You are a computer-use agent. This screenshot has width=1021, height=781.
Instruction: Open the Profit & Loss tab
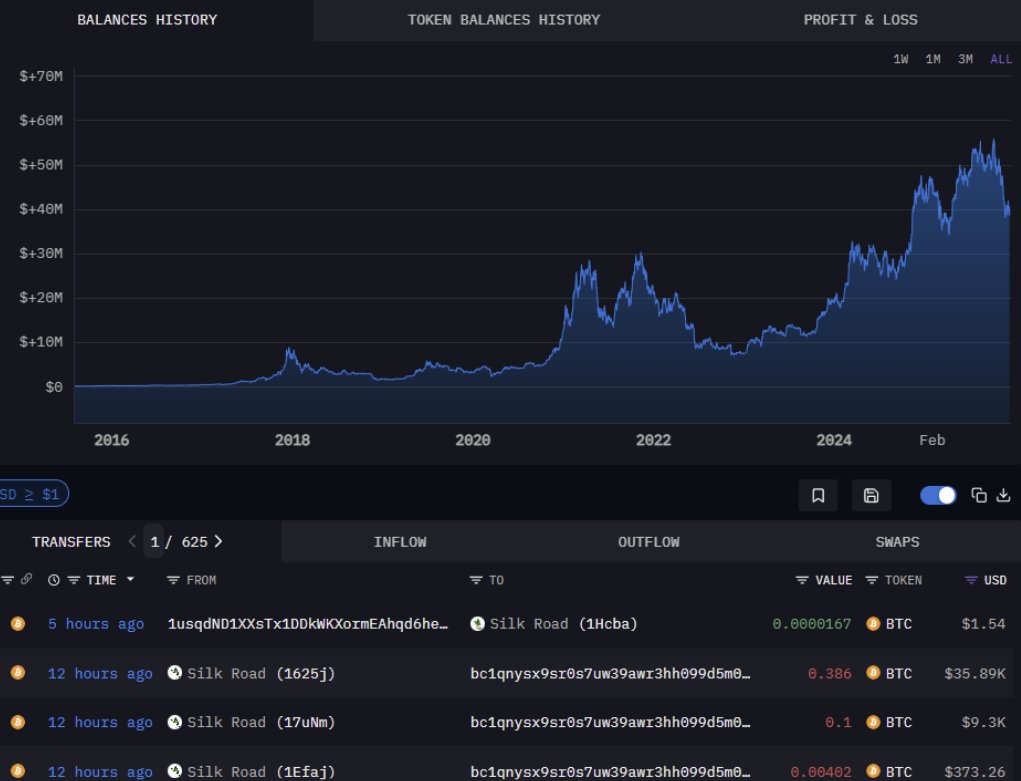pos(860,20)
